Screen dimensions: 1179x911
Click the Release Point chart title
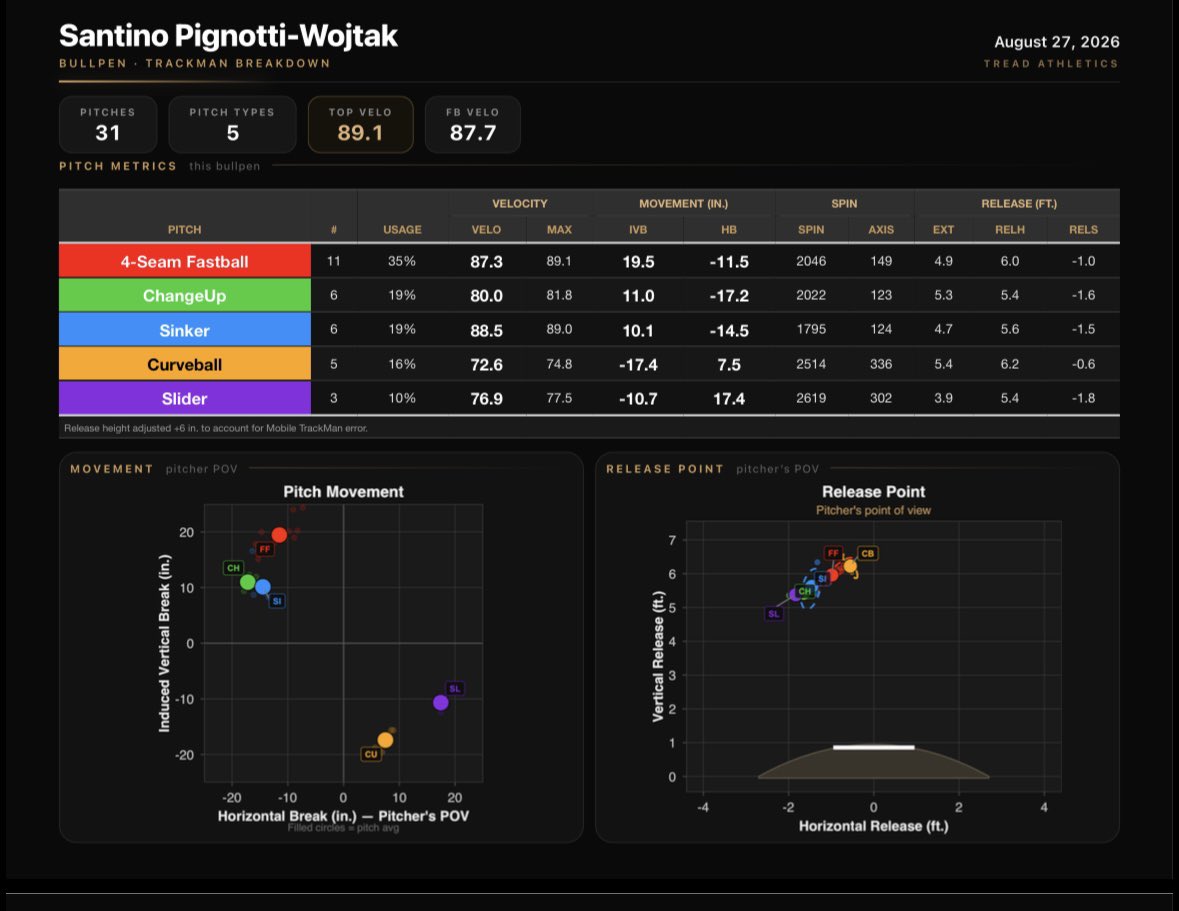(874, 492)
